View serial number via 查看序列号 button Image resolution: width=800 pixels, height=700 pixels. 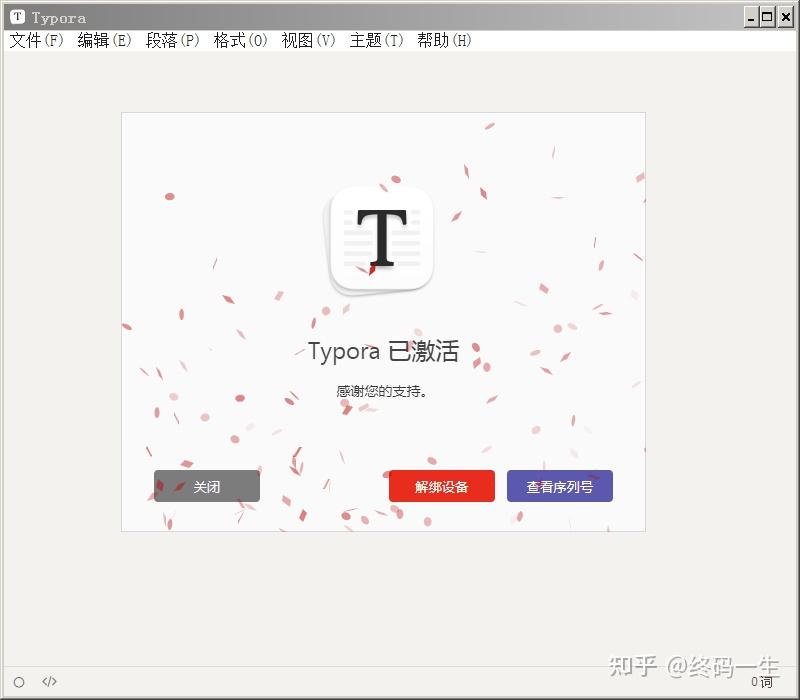[561, 486]
